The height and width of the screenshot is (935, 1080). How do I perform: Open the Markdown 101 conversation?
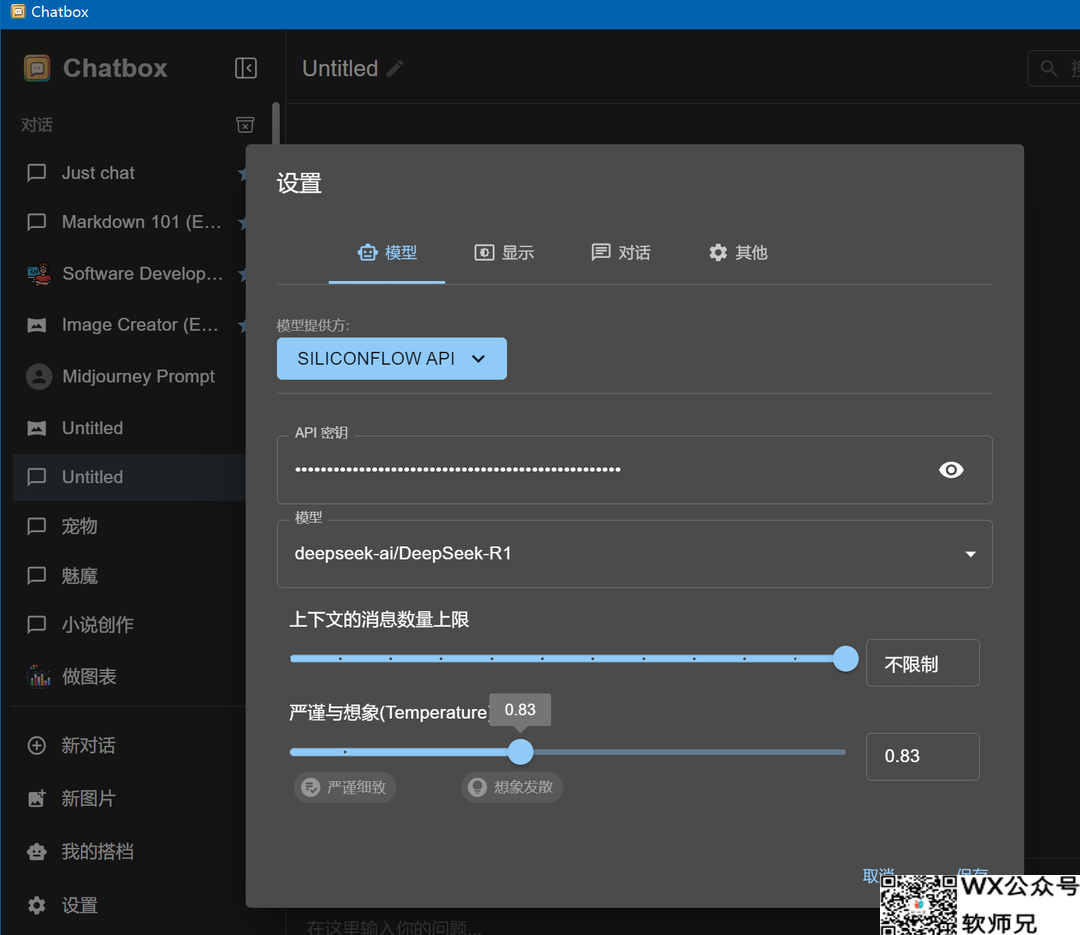point(130,222)
